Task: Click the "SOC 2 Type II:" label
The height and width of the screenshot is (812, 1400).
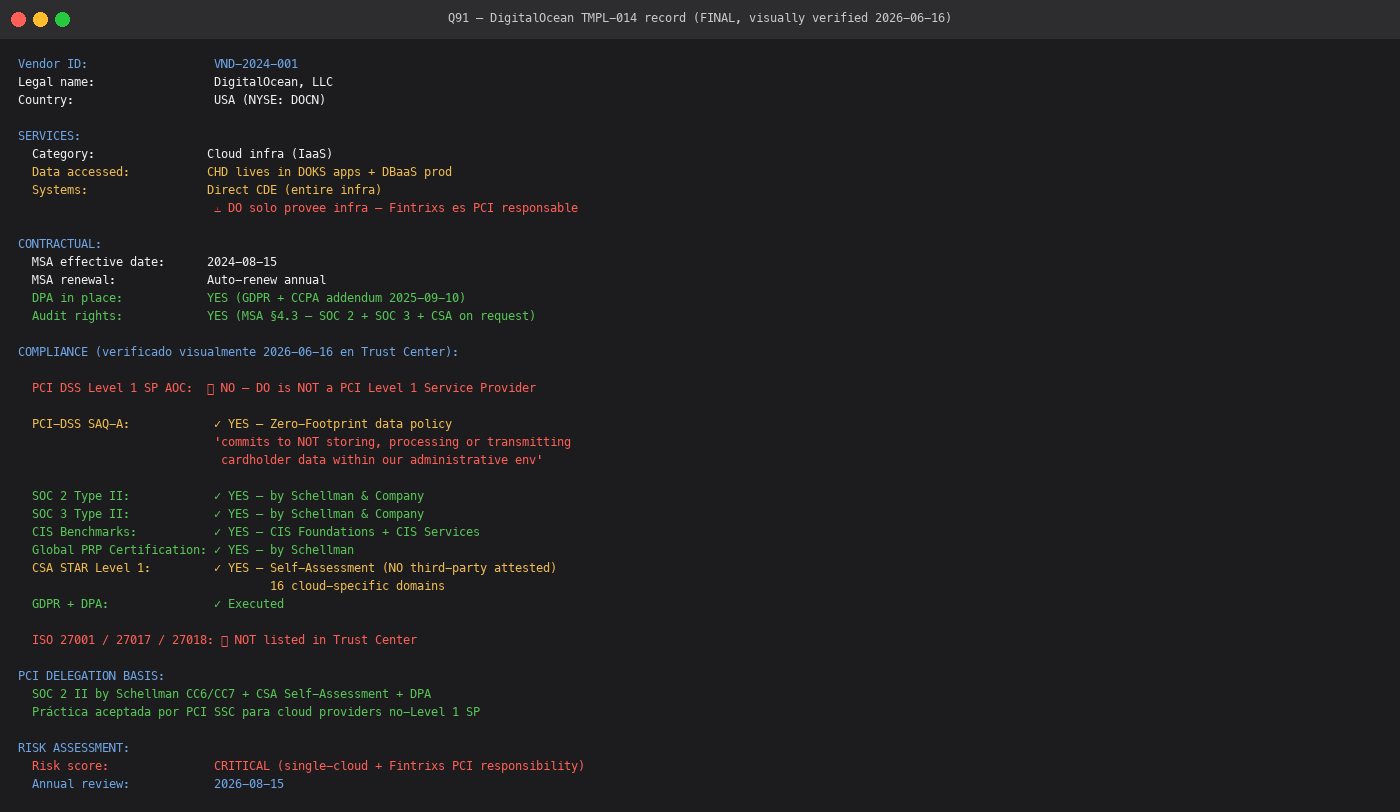Action: [81, 496]
